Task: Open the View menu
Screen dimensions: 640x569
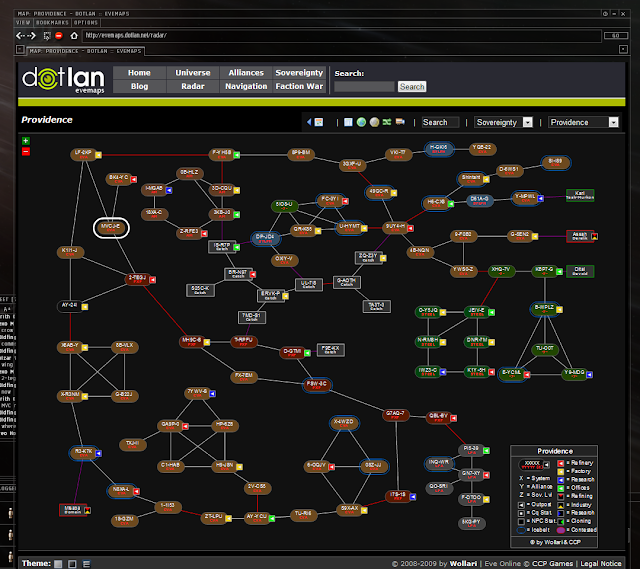Action: pos(23,22)
